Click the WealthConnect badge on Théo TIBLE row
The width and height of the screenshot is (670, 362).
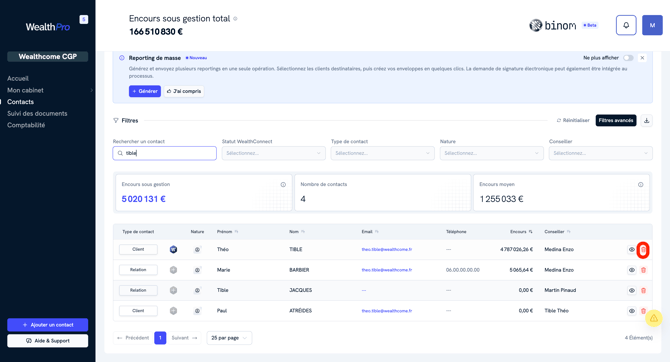tap(173, 250)
